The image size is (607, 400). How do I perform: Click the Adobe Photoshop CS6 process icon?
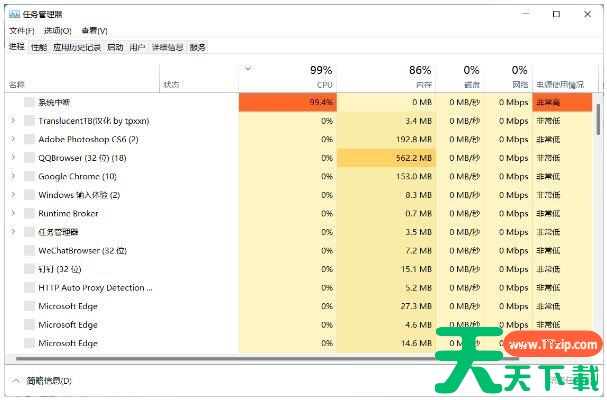[29, 139]
